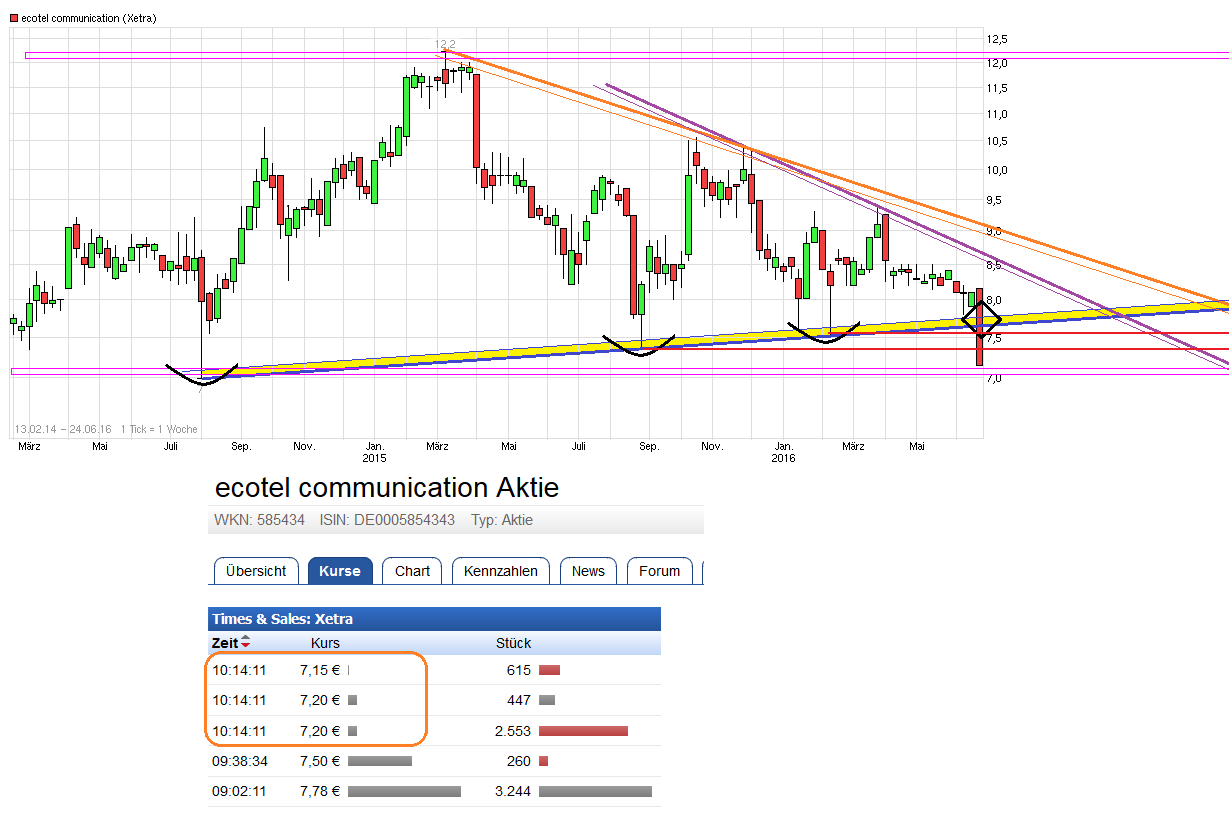The height and width of the screenshot is (823, 1229).
Task: Click the red volume bar beside 2.553
Action: [x=583, y=731]
